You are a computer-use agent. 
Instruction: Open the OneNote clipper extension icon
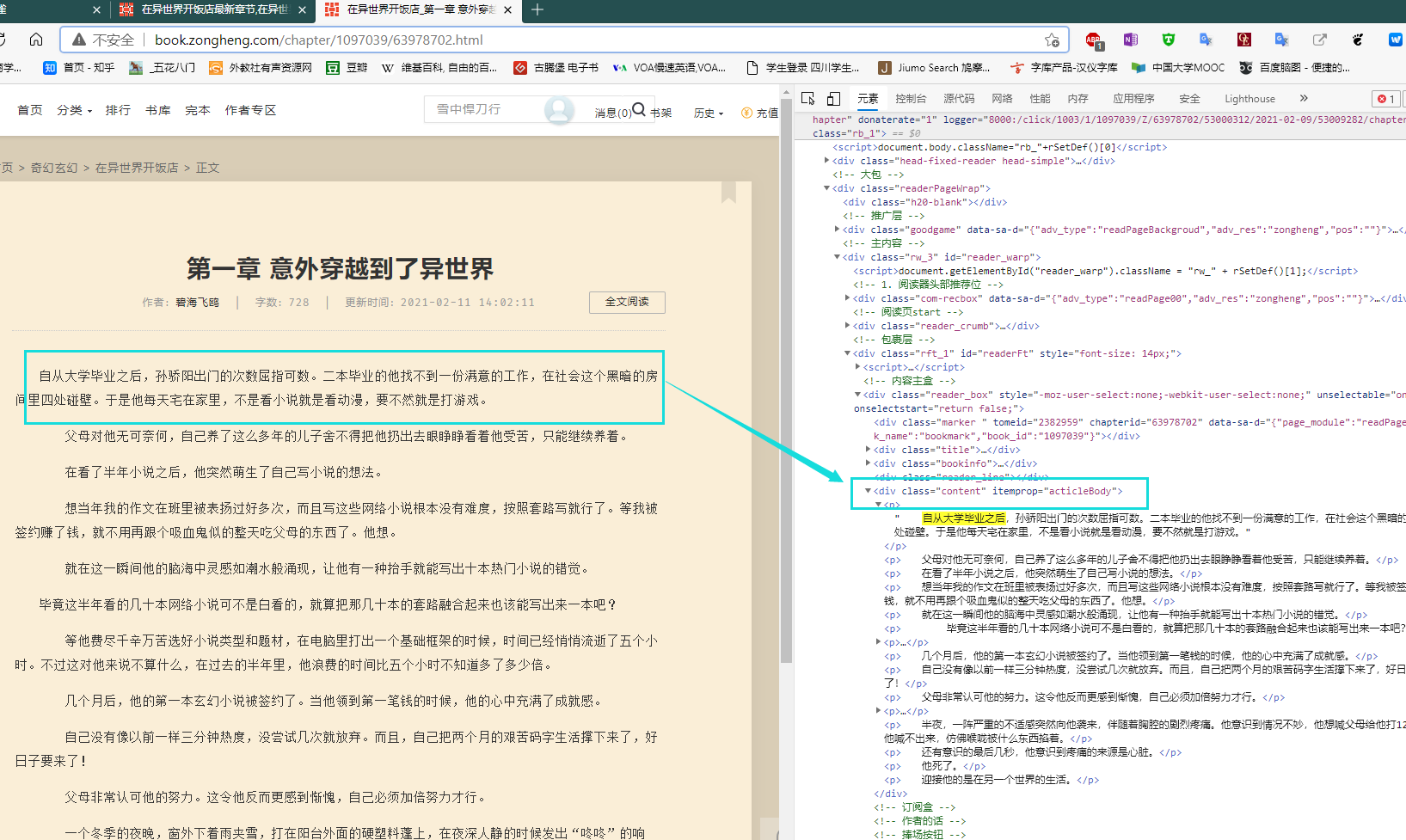(x=1130, y=40)
